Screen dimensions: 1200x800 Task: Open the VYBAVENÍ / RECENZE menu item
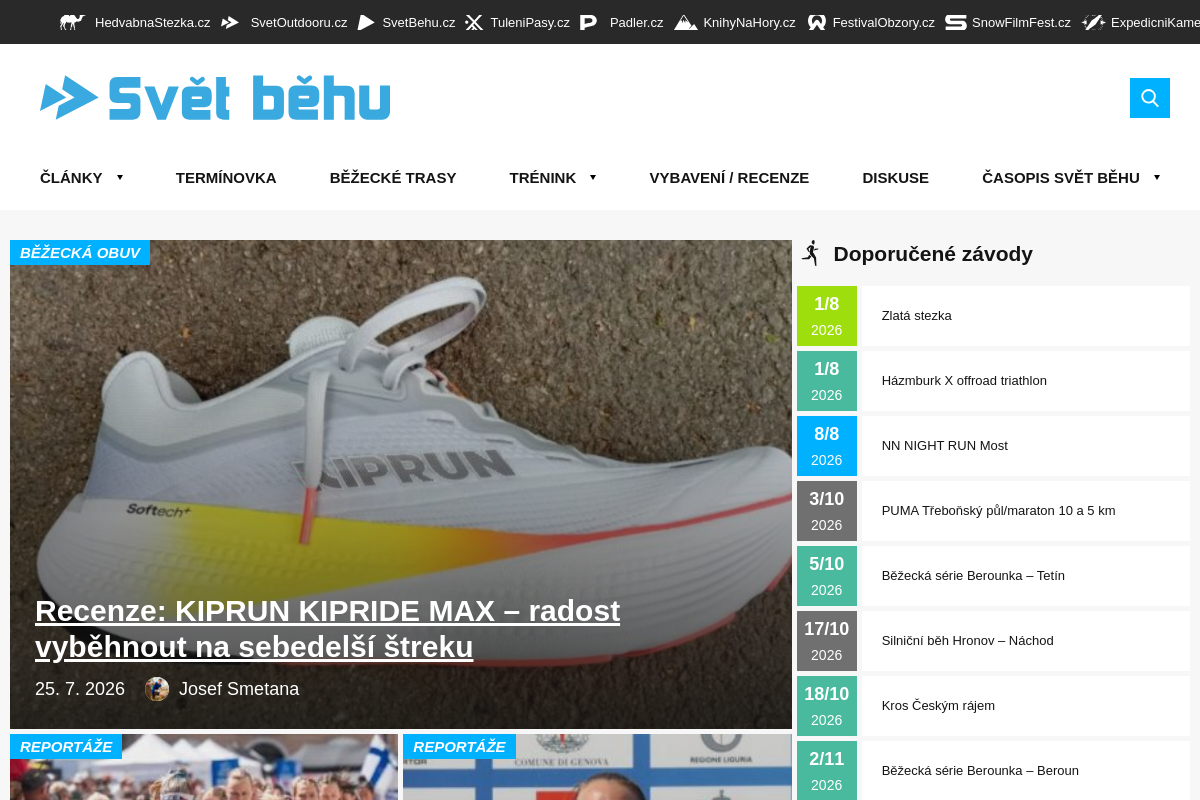[729, 177]
